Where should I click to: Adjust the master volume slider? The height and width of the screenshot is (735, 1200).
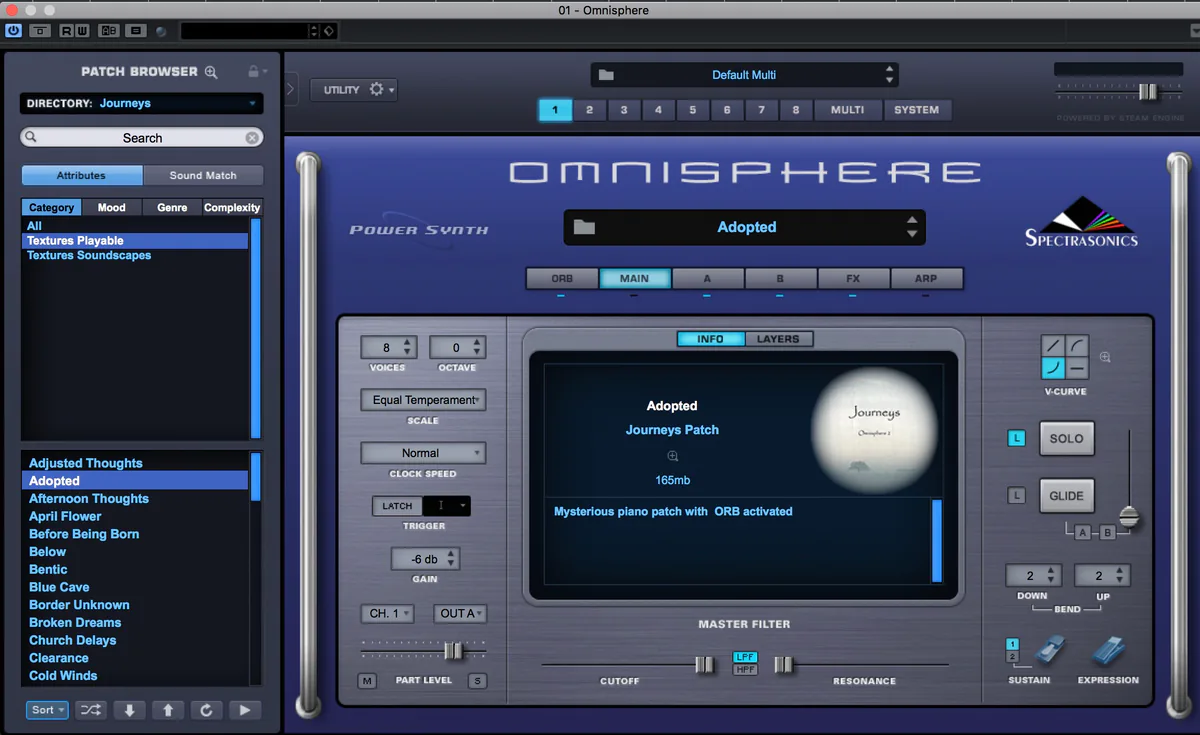pyautogui.click(x=1147, y=92)
